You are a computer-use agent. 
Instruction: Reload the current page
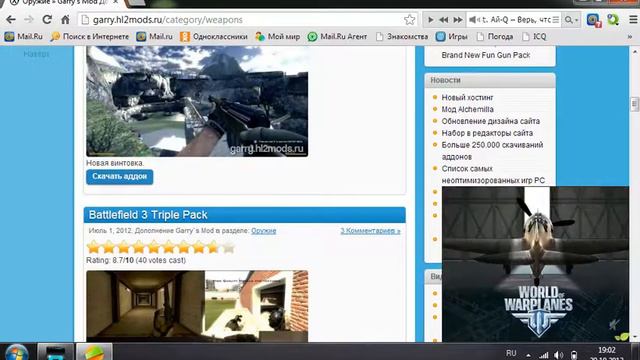[x=47, y=20]
